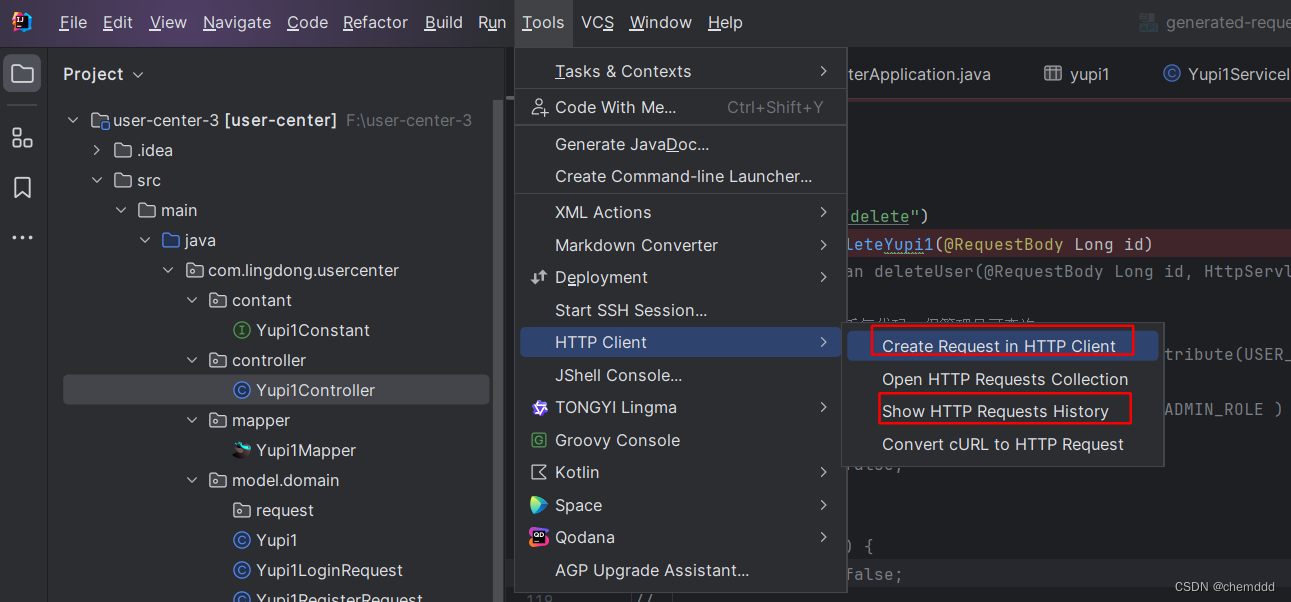Open the Kotlin submenu
Viewport: 1291px width, 602px height.
coord(580,472)
